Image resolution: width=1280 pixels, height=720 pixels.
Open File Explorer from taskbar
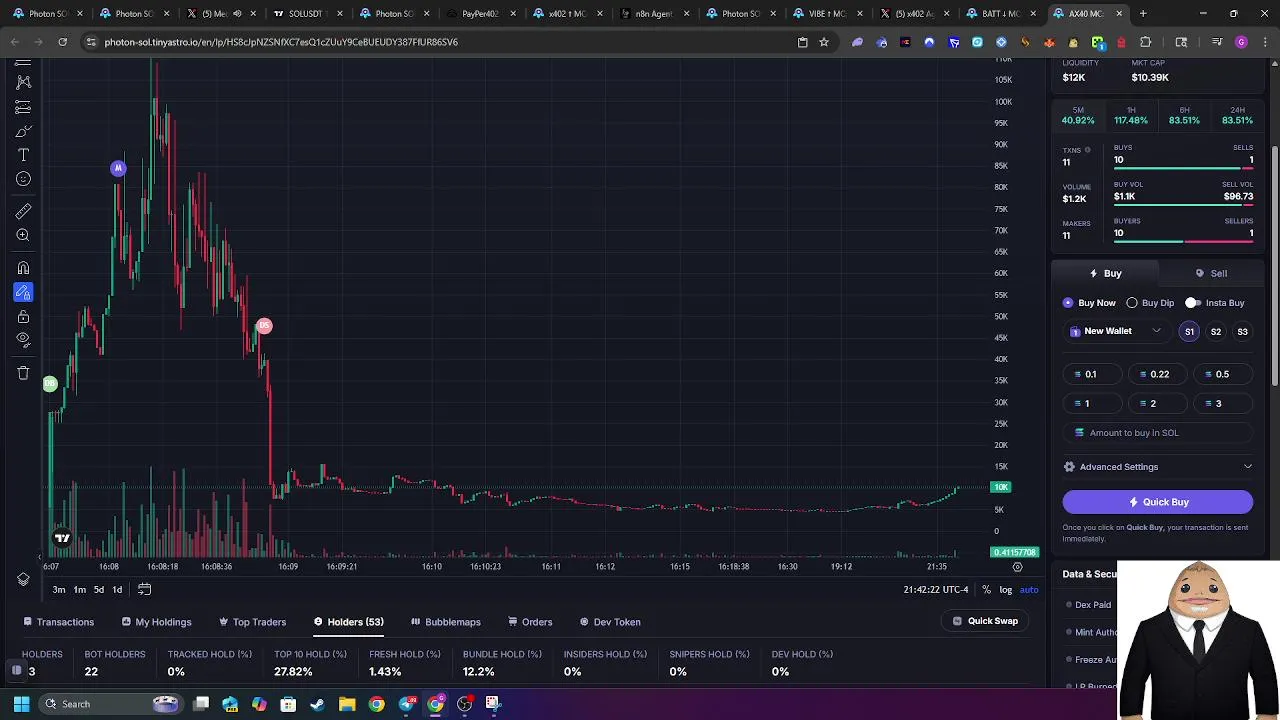point(347,704)
